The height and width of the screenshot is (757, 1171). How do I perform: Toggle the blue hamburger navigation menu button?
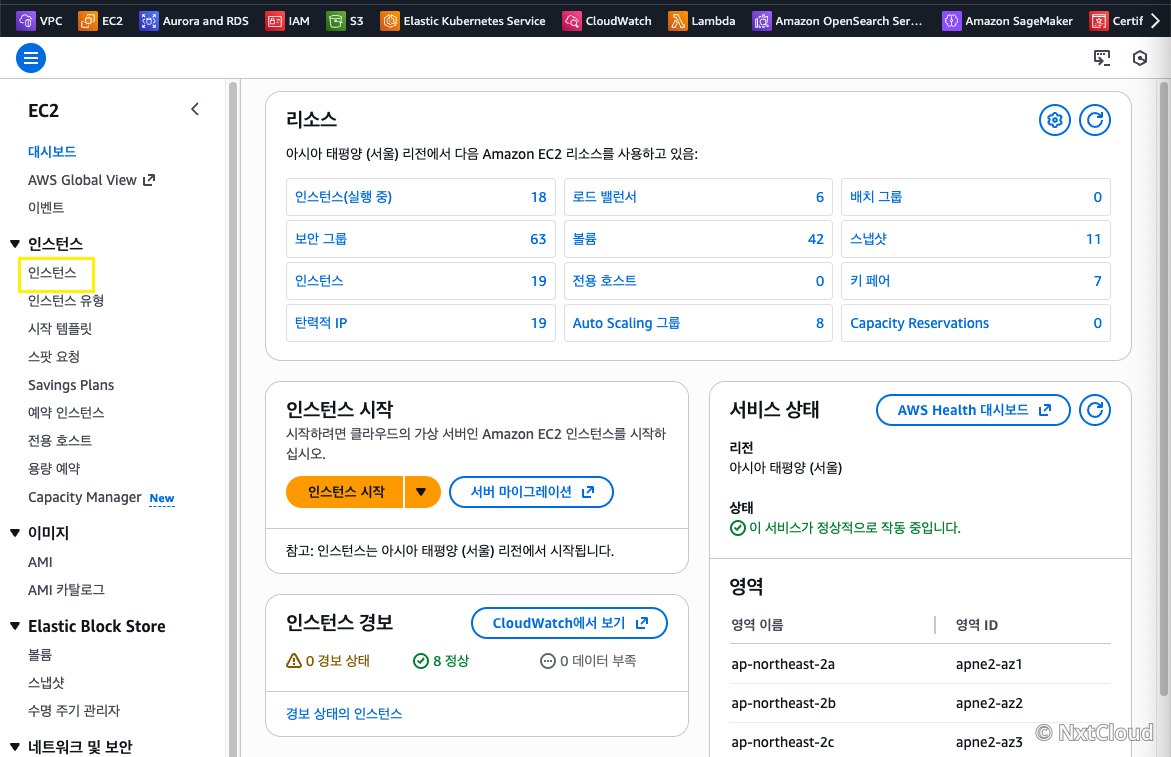[31, 57]
